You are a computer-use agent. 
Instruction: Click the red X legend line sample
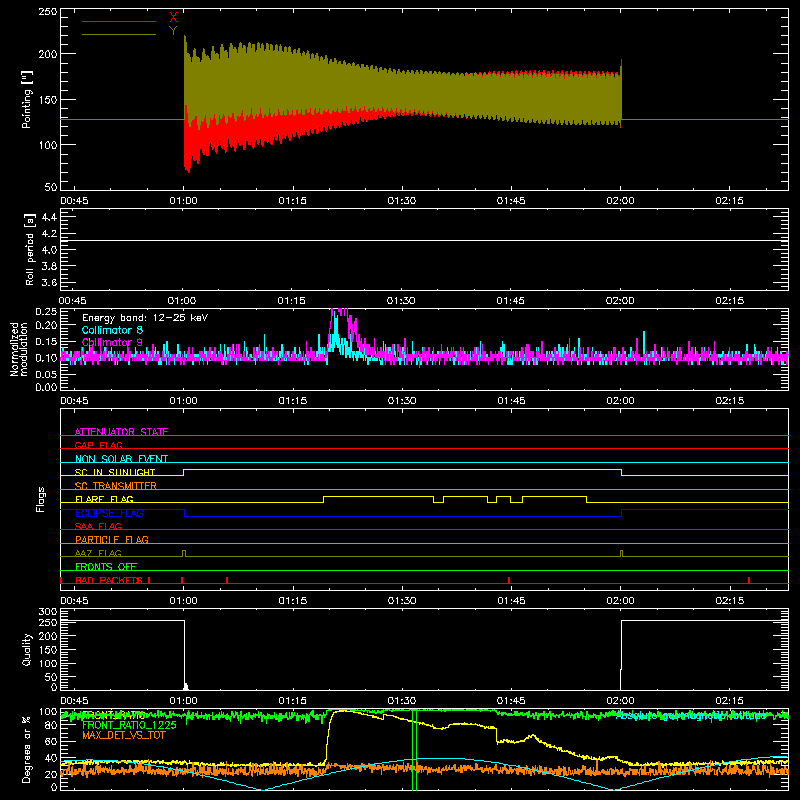(119, 21)
